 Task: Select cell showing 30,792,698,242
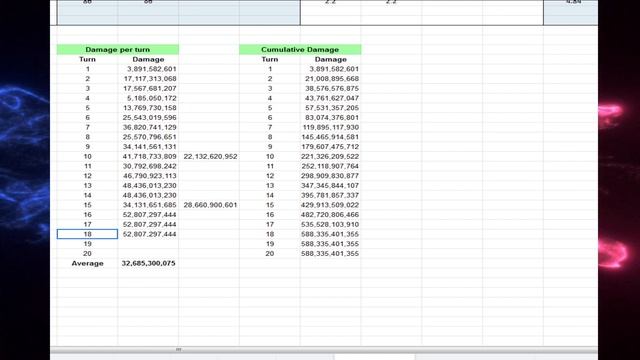click(x=148, y=166)
